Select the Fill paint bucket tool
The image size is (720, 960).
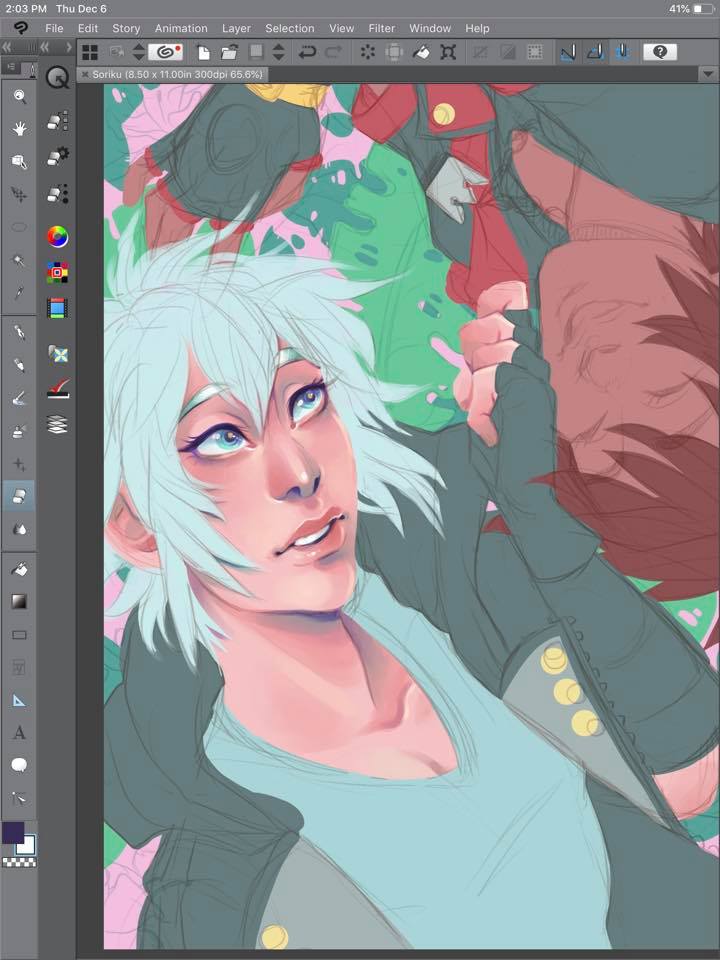(x=19, y=569)
